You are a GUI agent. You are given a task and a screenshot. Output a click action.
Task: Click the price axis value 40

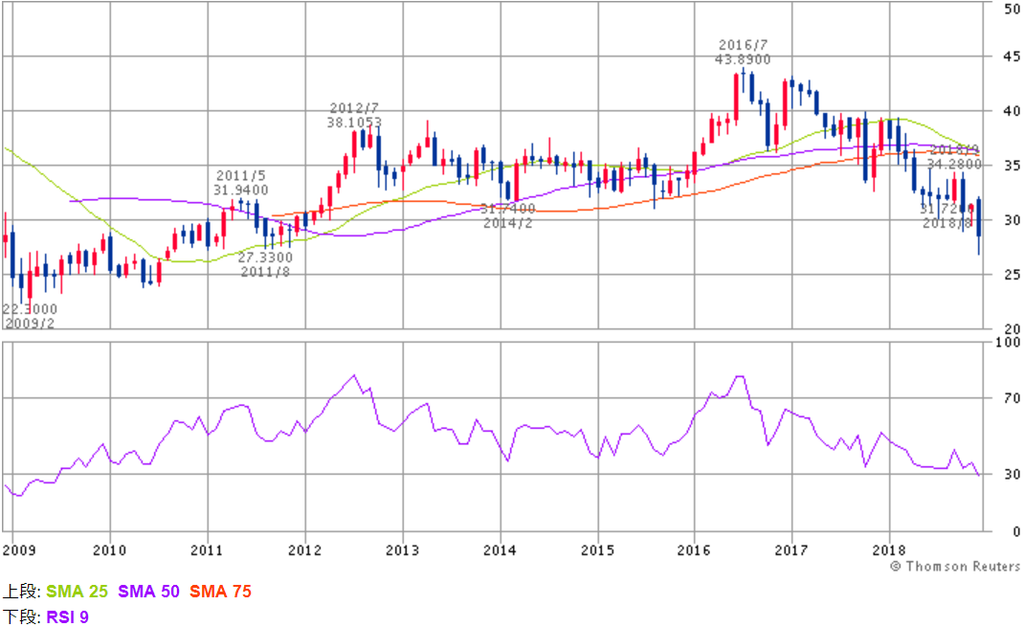pyautogui.click(x=1012, y=111)
